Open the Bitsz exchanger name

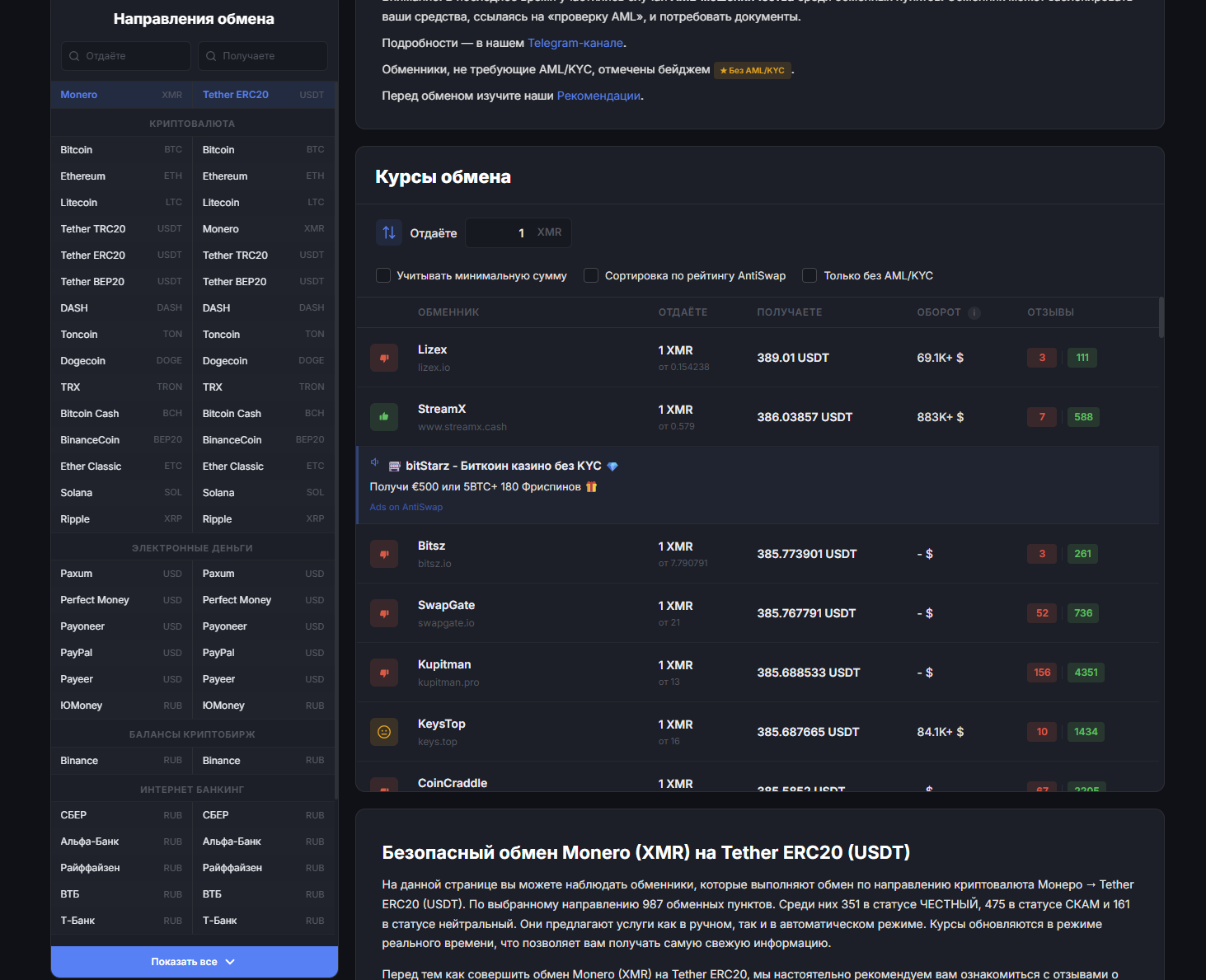(431, 546)
